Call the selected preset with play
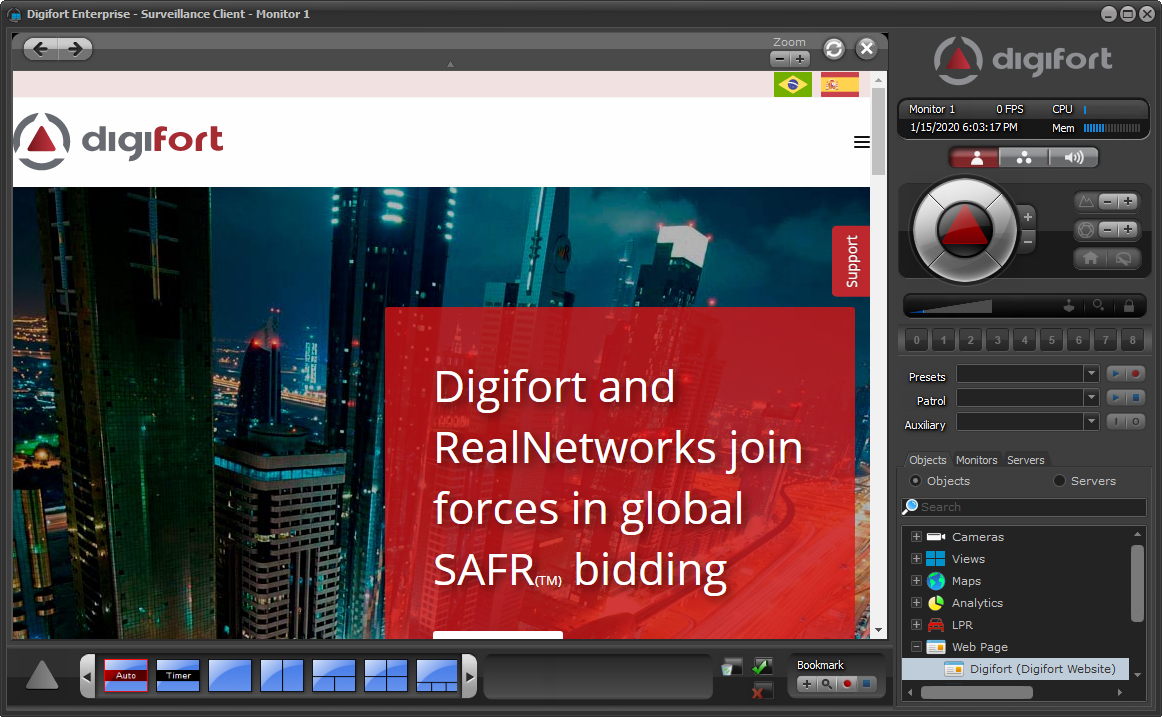 point(1116,374)
